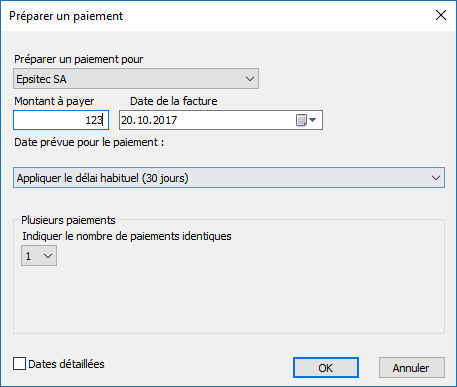
Task: Click the chevron next to number 1
Action: pos(48,256)
